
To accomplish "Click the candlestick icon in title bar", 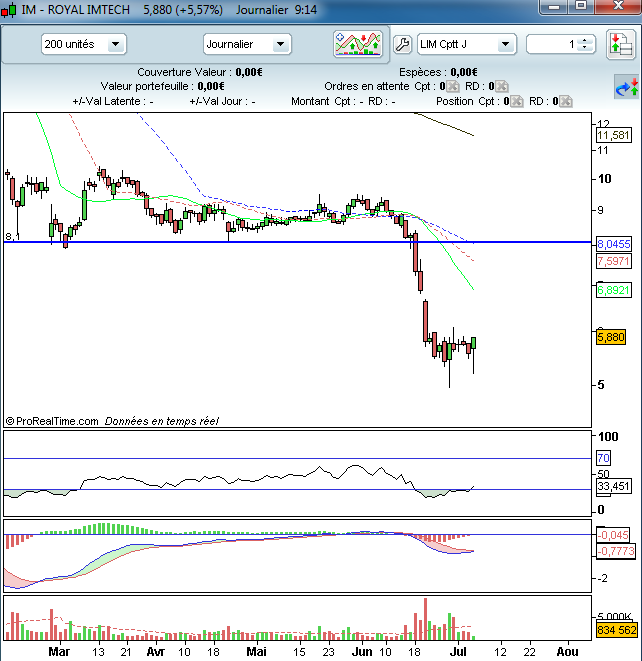I will (x=9, y=9).
